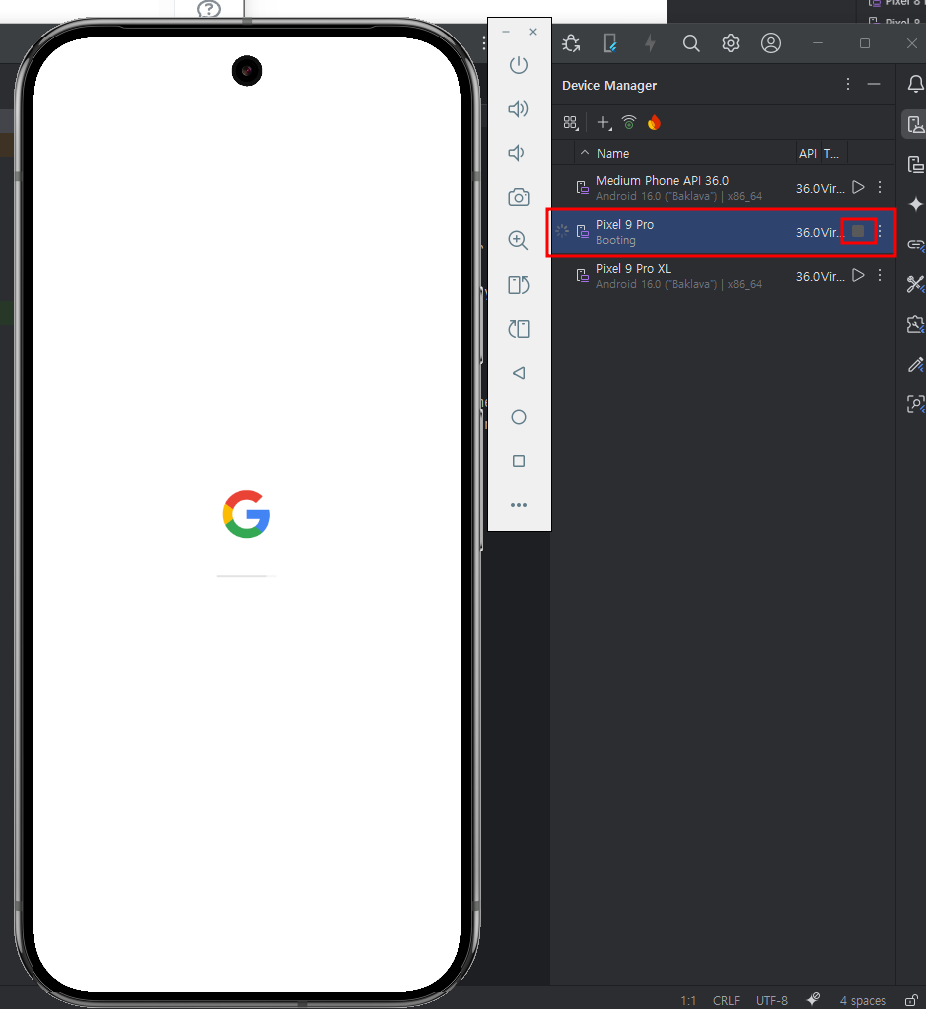
Task: Open IDE settings gear
Action: pos(730,43)
